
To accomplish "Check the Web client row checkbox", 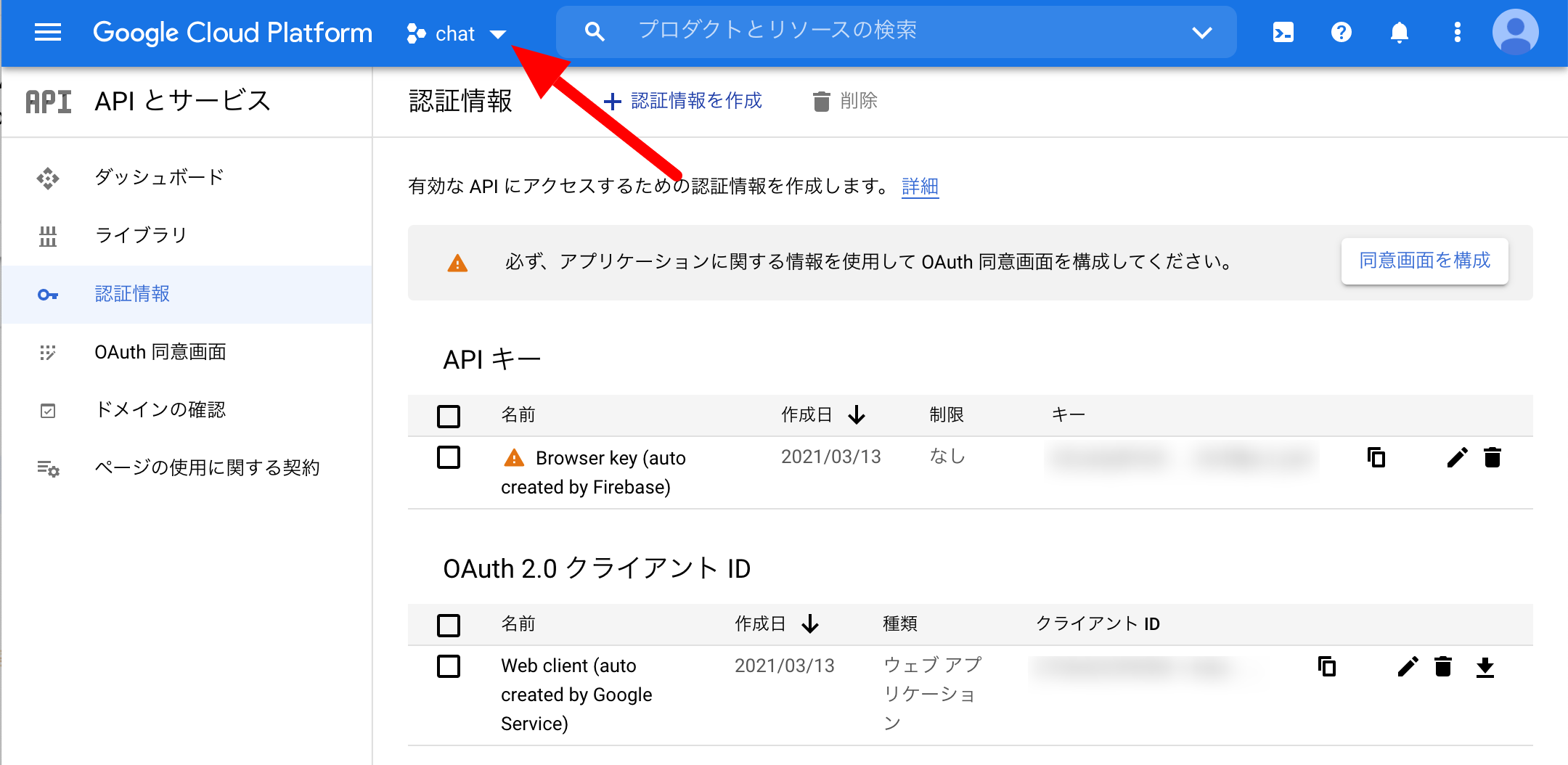I will pos(449,666).
